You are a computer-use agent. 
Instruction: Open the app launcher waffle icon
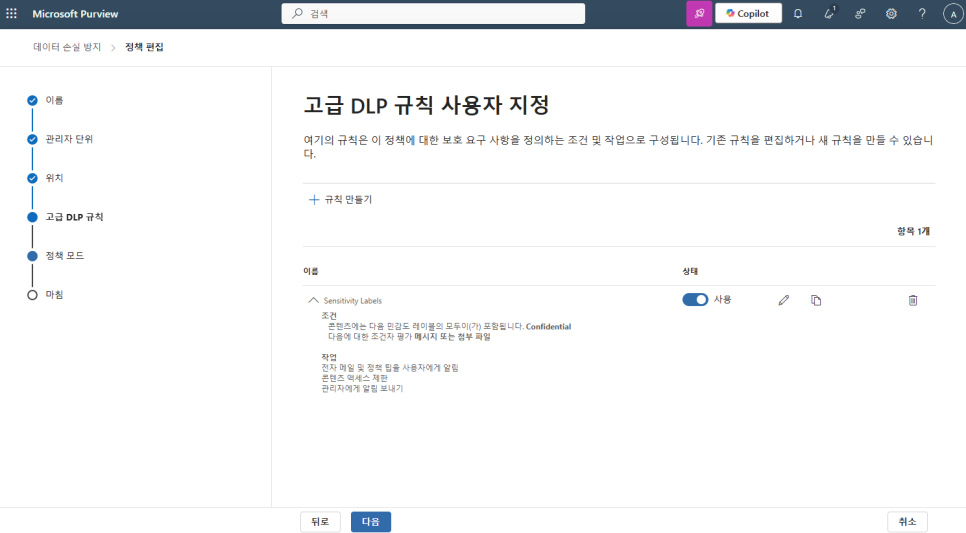[x=11, y=13]
